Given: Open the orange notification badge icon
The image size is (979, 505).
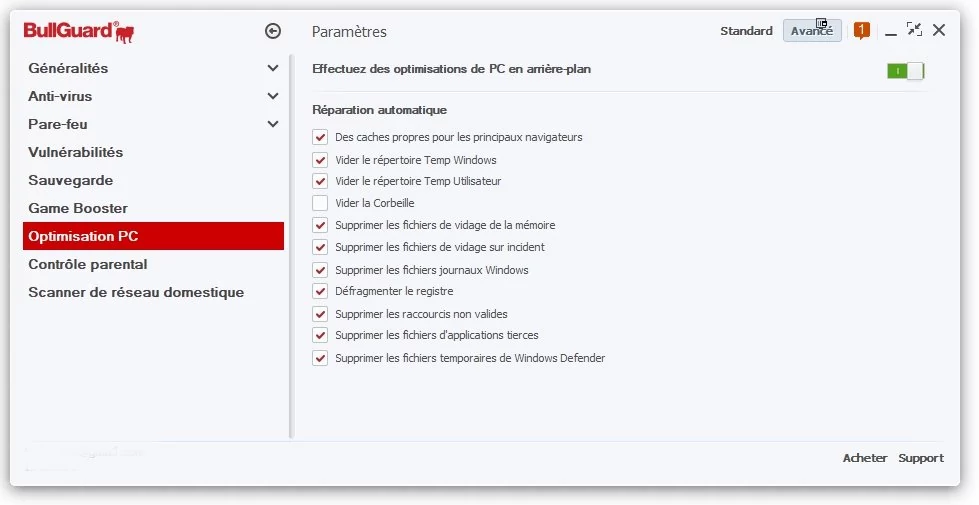Looking at the screenshot, I should tap(862, 30).
